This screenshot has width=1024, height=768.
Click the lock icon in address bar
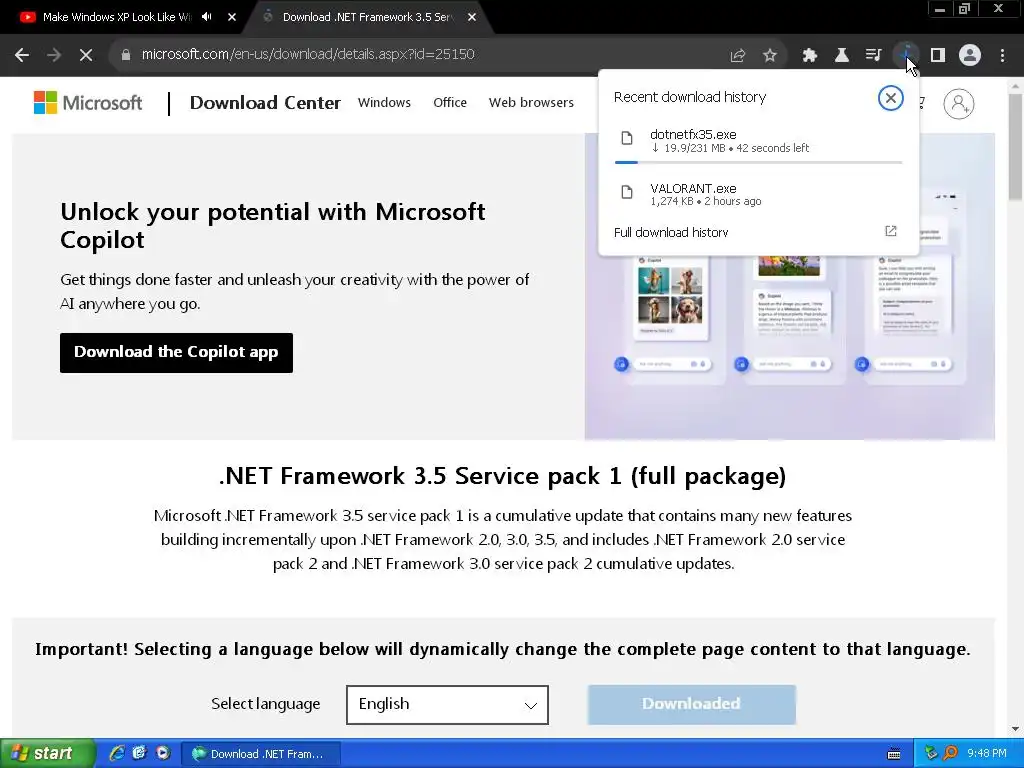tap(125, 55)
